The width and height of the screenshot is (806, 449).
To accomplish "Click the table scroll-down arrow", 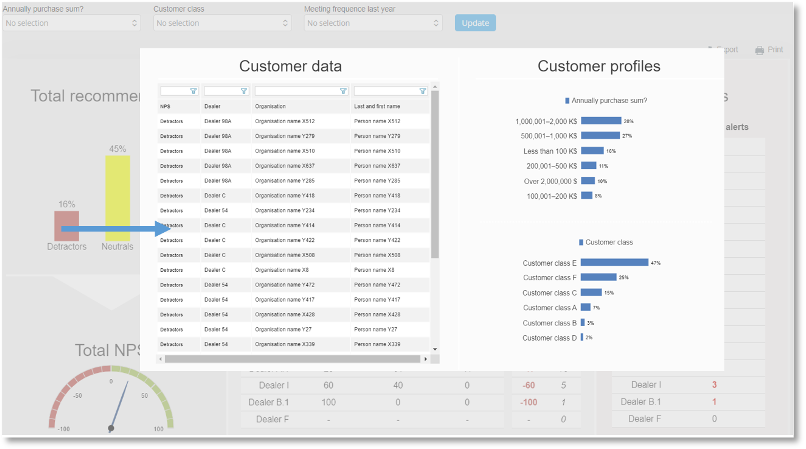I will (435, 349).
